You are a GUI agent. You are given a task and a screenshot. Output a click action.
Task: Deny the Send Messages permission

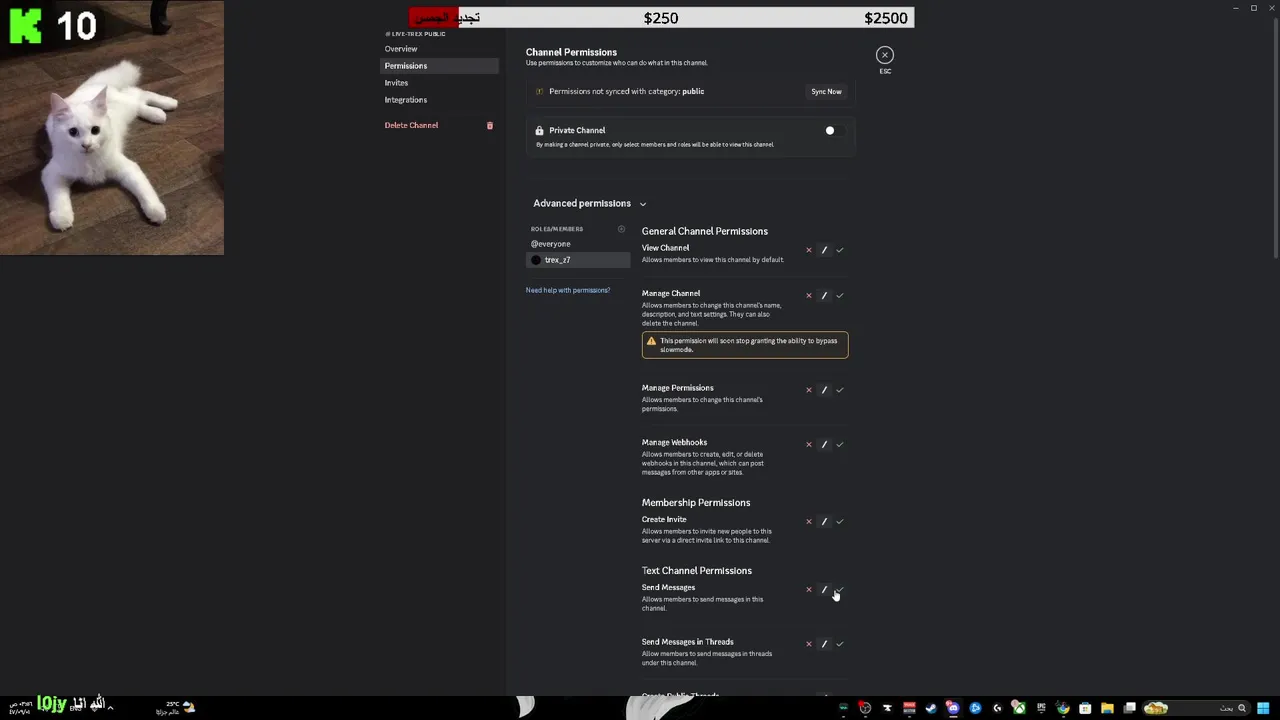coord(809,589)
